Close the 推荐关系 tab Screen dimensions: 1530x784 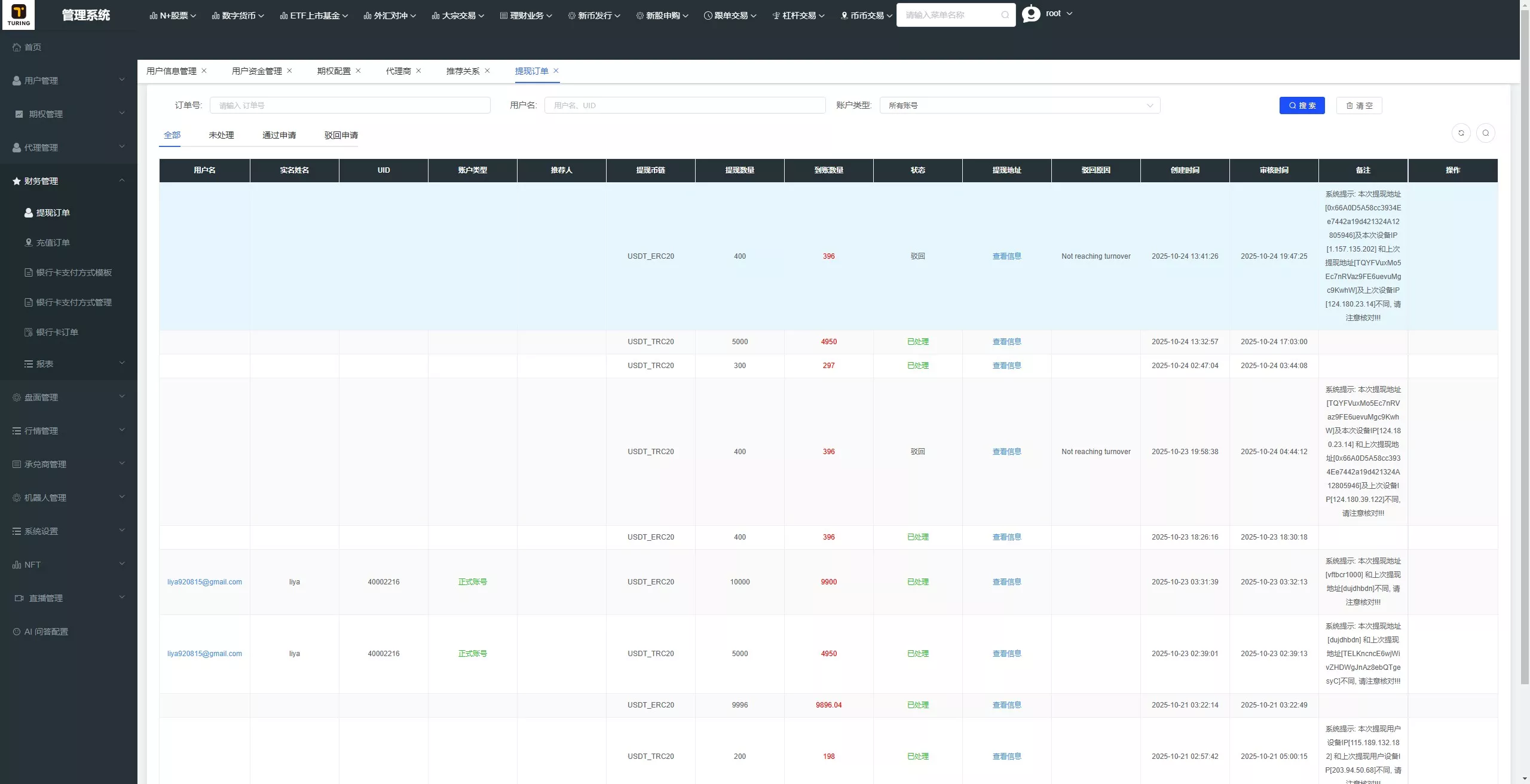click(x=487, y=71)
